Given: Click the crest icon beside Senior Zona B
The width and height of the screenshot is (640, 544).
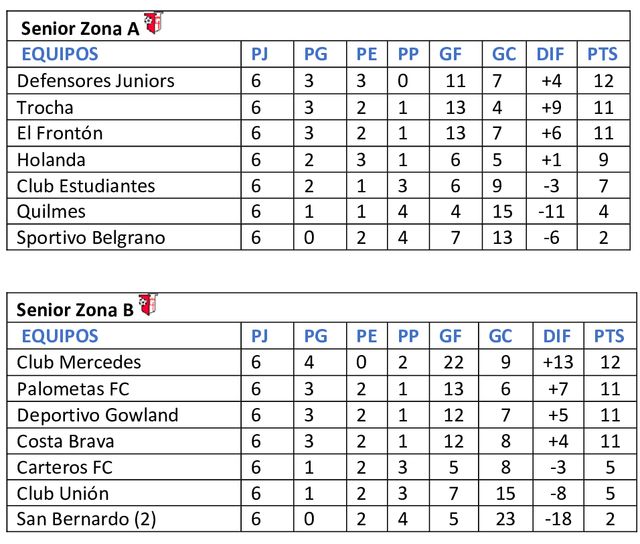Looking at the screenshot, I should point(147,305).
